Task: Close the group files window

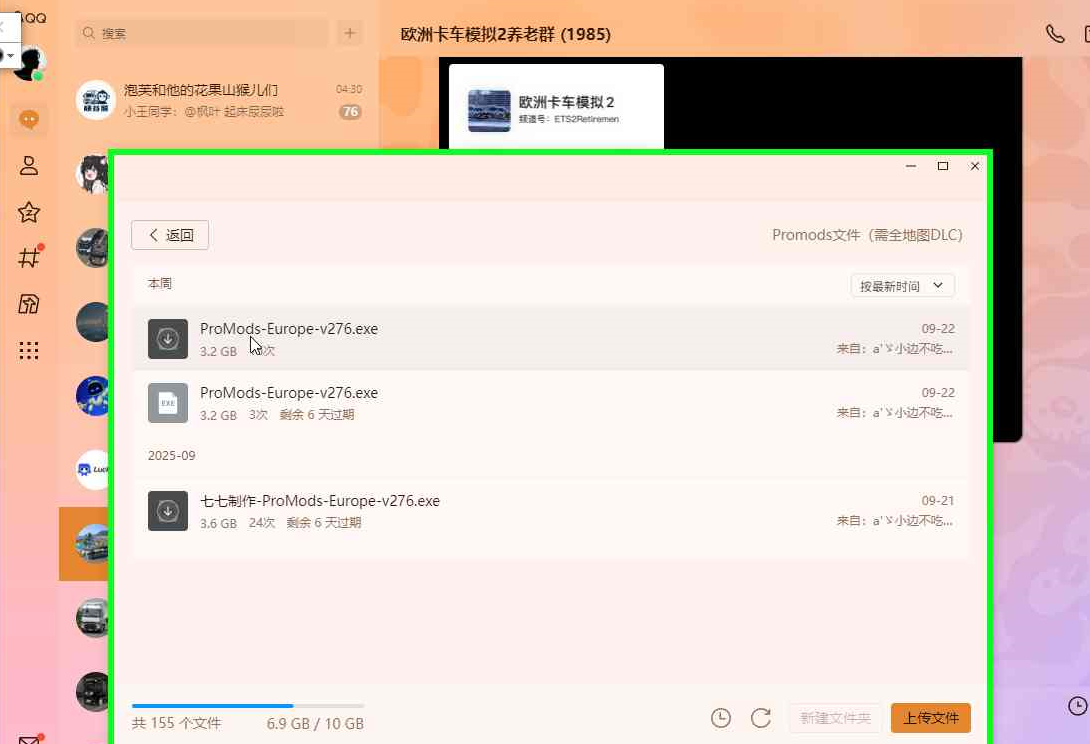Action: [975, 166]
